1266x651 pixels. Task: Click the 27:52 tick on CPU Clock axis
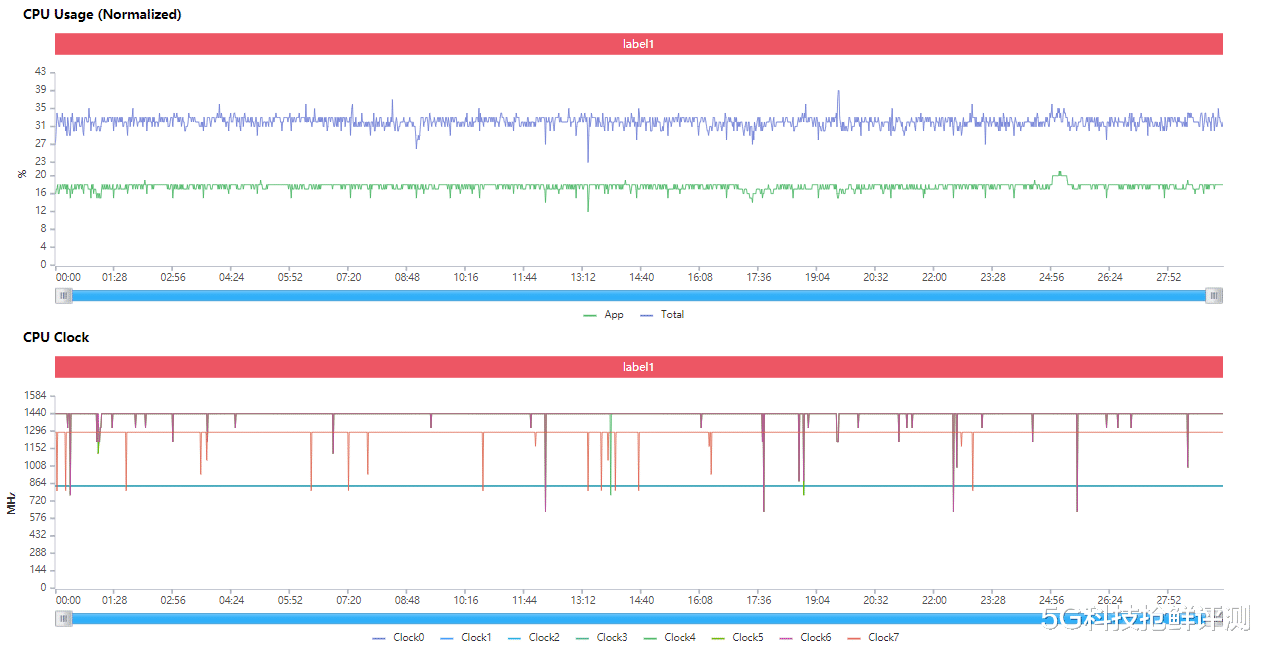pos(1168,601)
